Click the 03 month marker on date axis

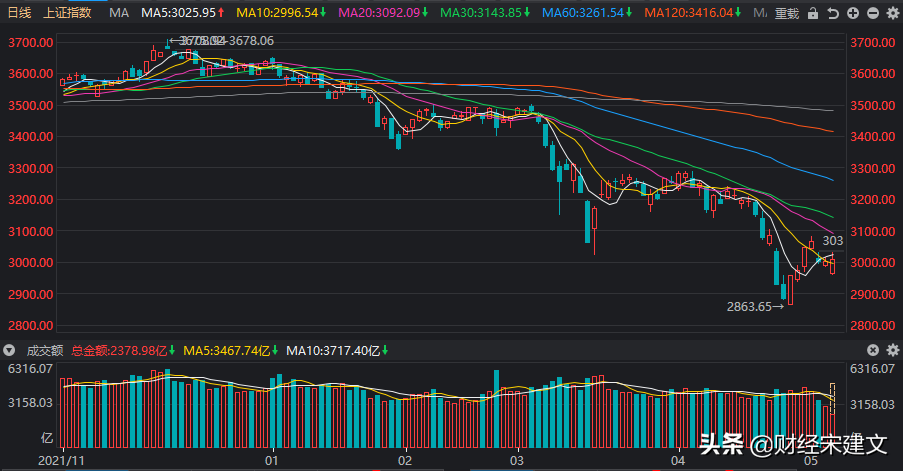[x=517, y=461]
